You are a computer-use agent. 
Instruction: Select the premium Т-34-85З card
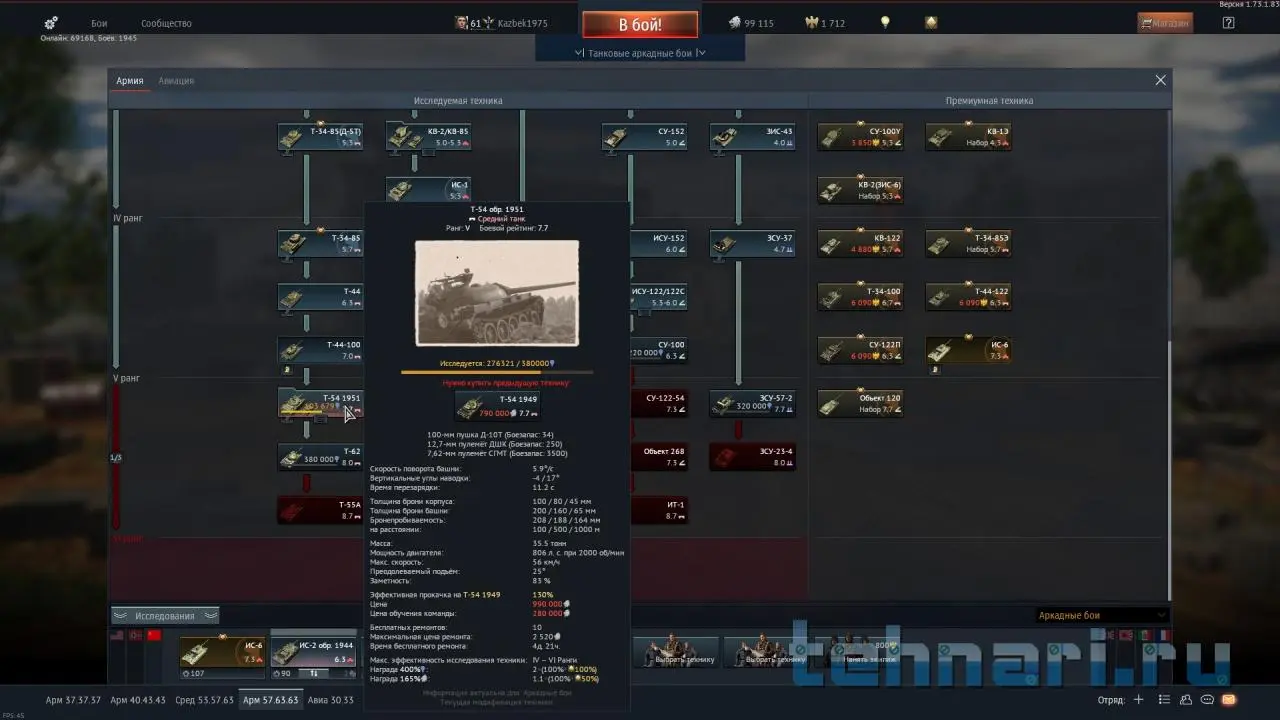(x=968, y=244)
